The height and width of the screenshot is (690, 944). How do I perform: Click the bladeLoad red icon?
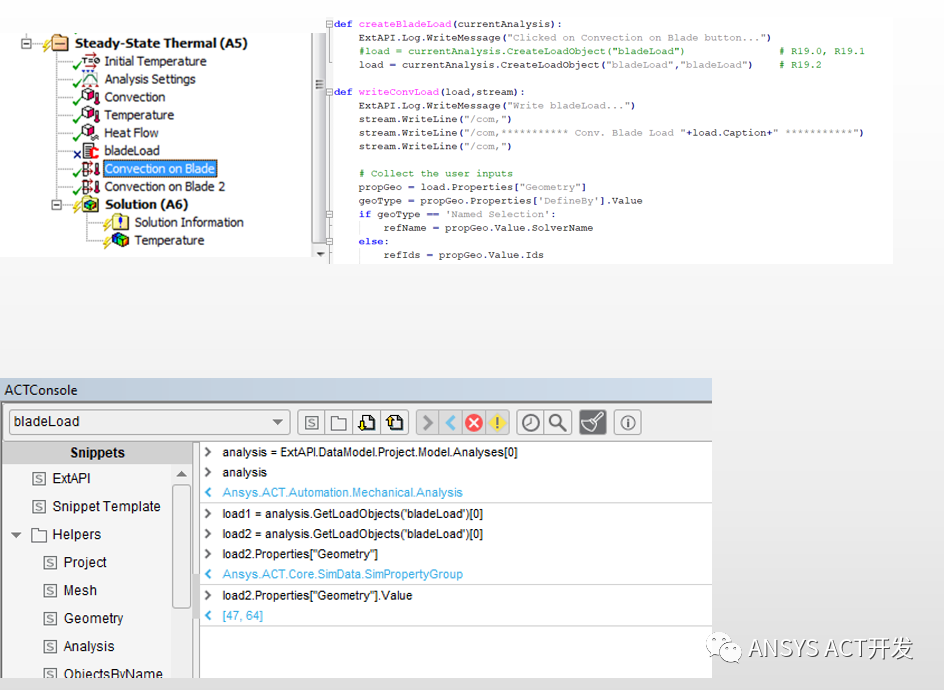(x=90, y=151)
